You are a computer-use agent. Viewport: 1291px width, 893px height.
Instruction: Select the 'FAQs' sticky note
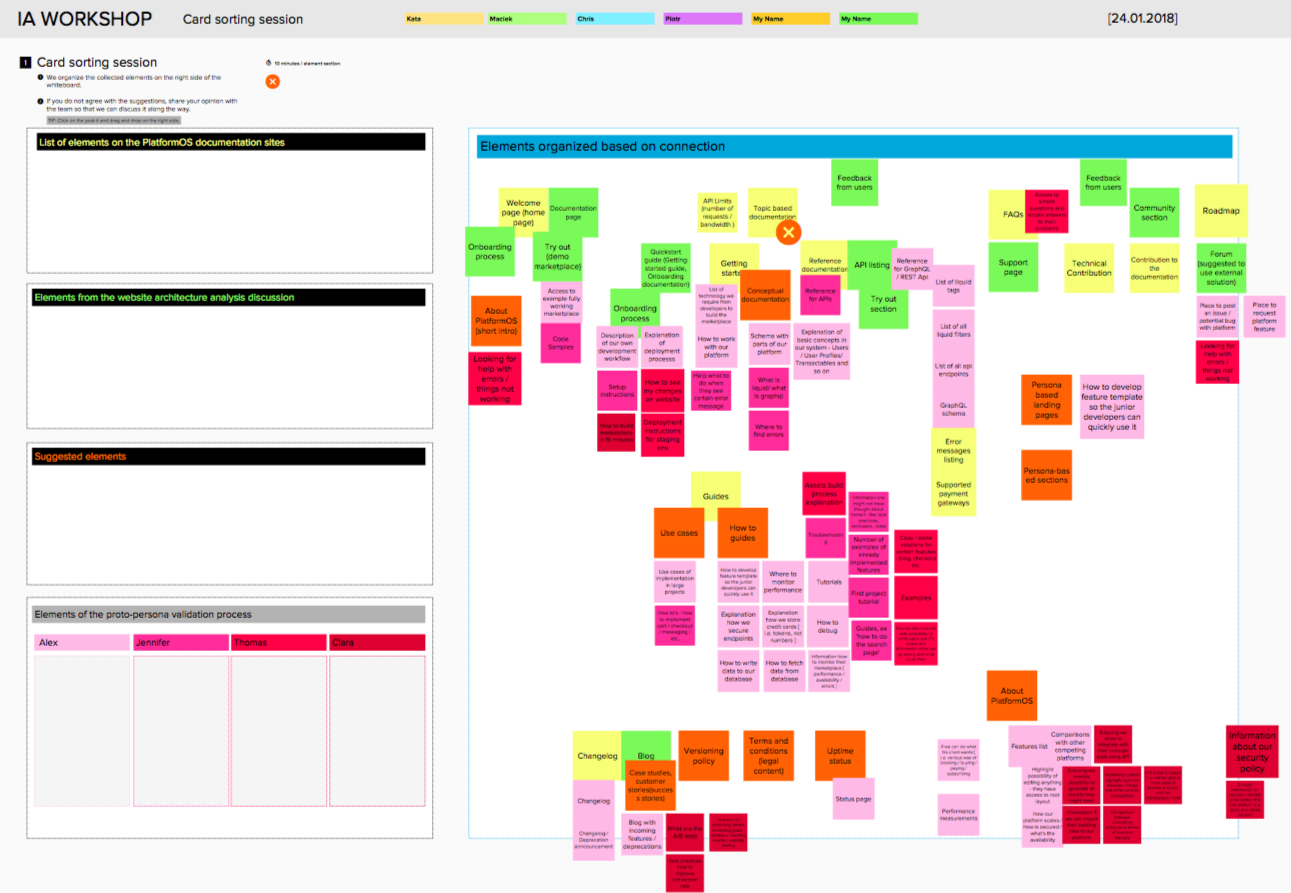point(1013,212)
